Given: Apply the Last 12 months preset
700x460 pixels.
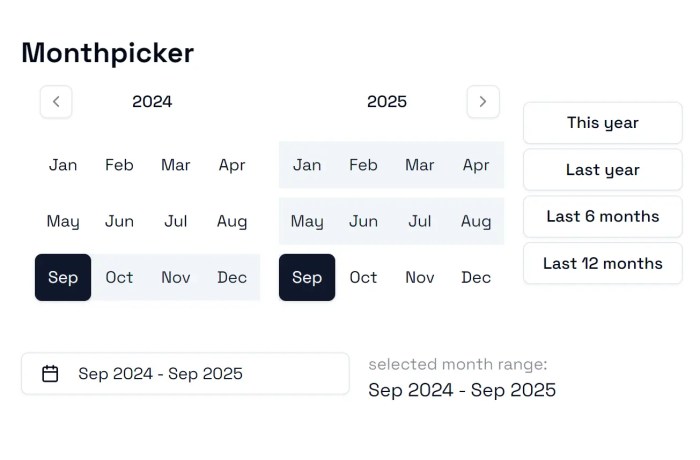Looking at the screenshot, I should [x=603, y=263].
